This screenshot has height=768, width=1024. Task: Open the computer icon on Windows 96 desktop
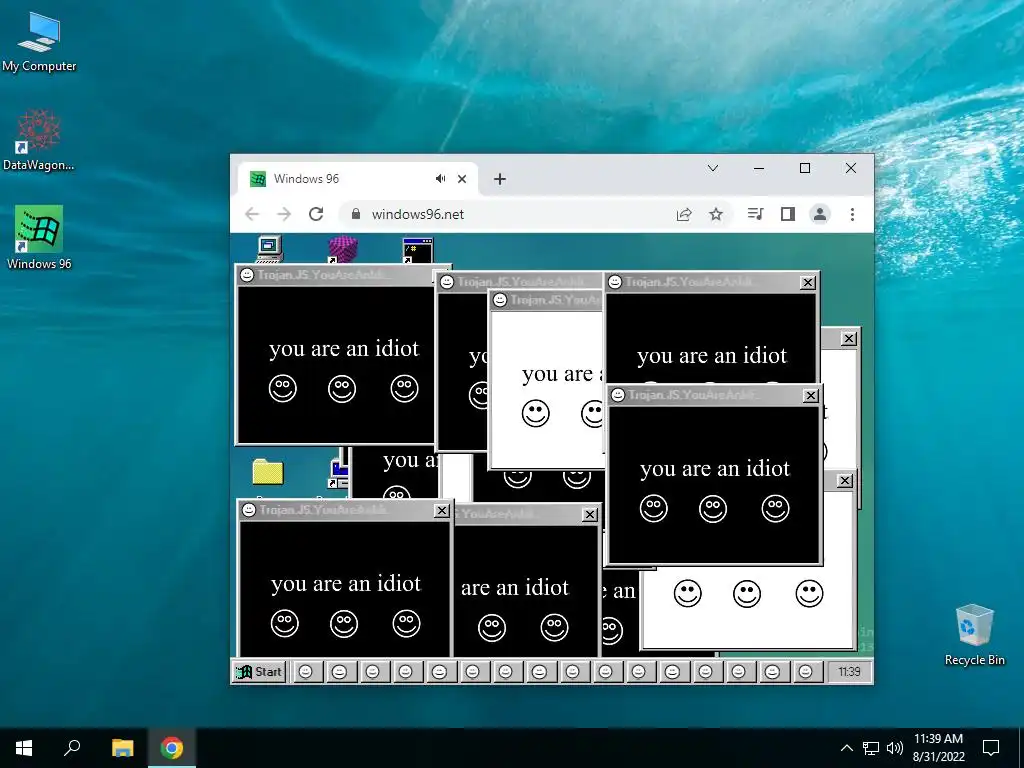[x=270, y=249]
